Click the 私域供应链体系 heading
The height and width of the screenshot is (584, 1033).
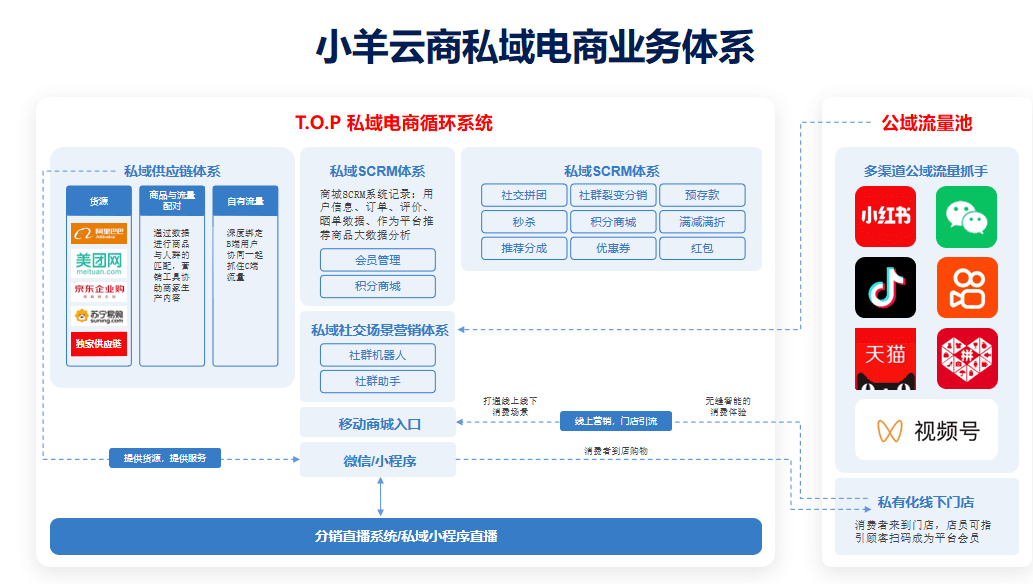pyautogui.click(x=172, y=171)
